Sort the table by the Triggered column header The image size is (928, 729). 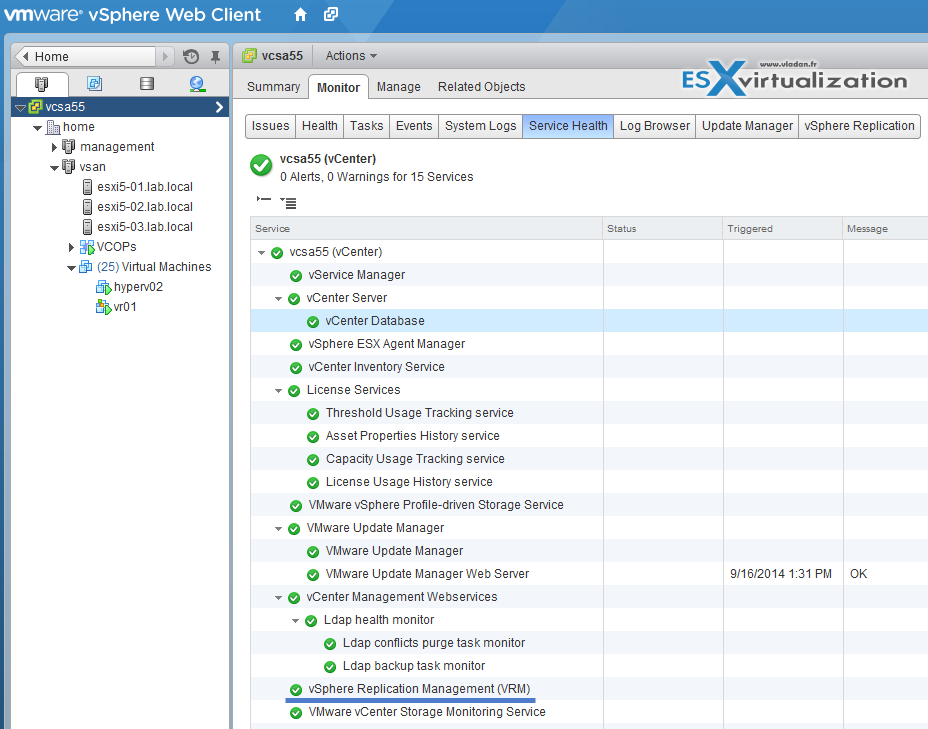pyautogui.click(x=783, y=228)
